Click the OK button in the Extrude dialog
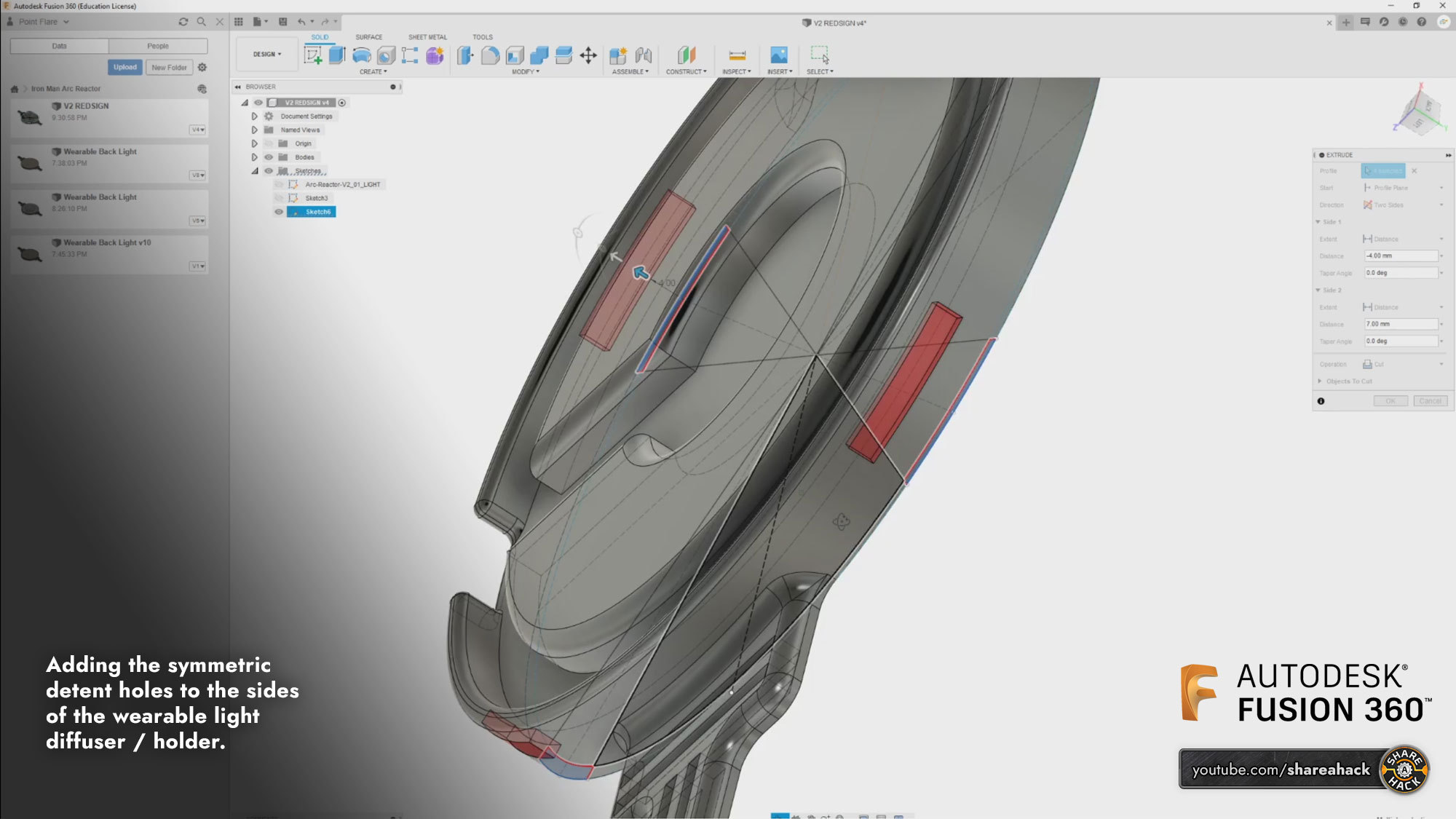The image size is (1456, 819). point(1390,400)
